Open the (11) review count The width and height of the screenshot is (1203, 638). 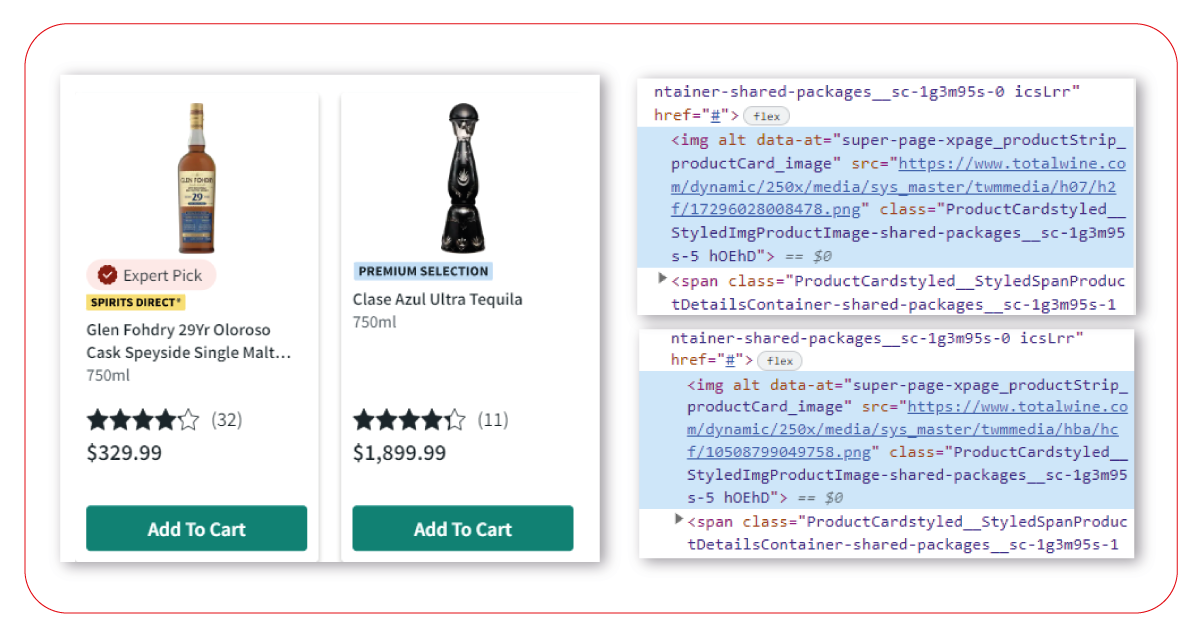pyautogui.click(x=493, y=420)
